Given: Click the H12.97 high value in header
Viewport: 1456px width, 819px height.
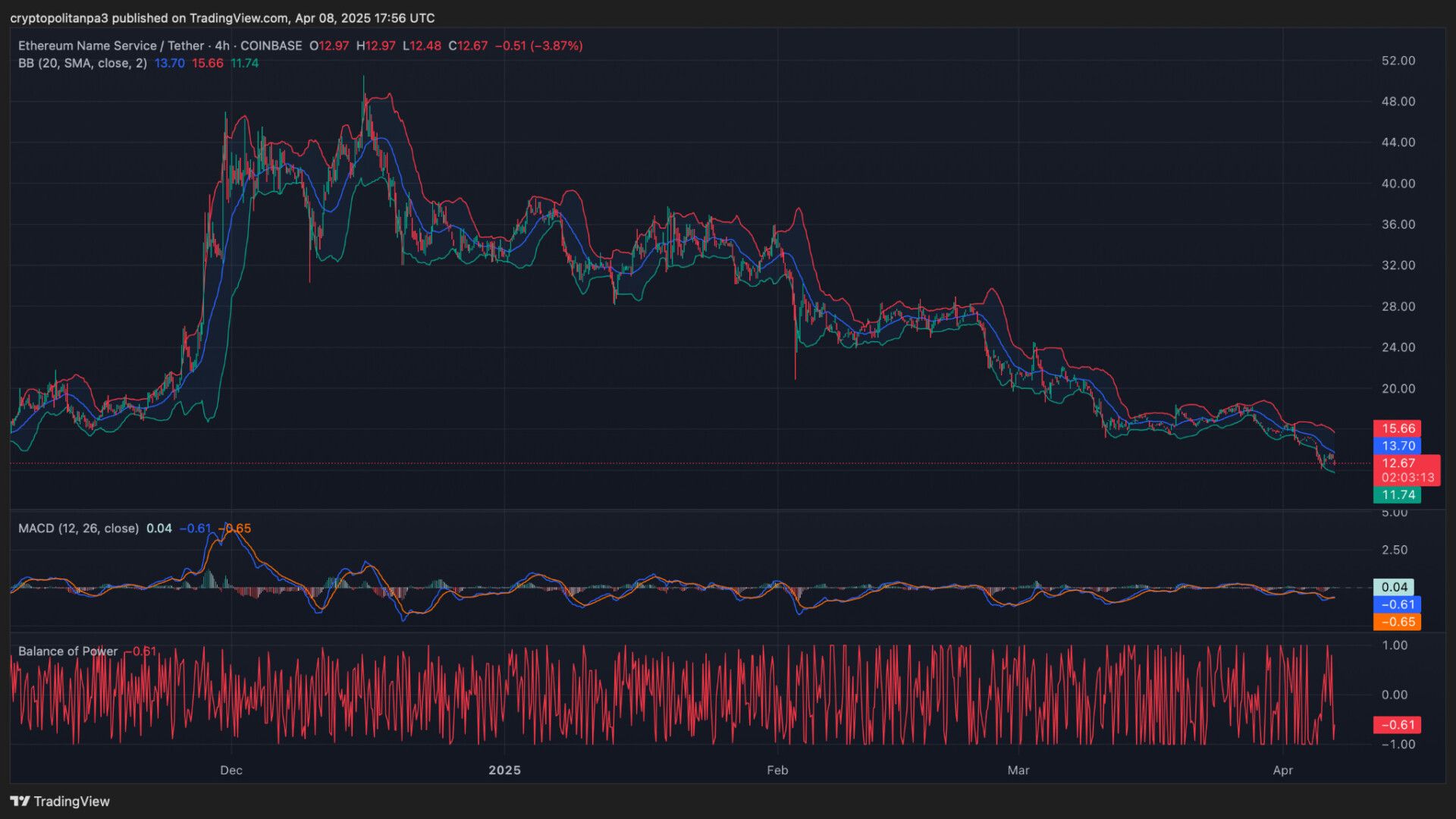Looking at the screenshot, I should [376, 45].
